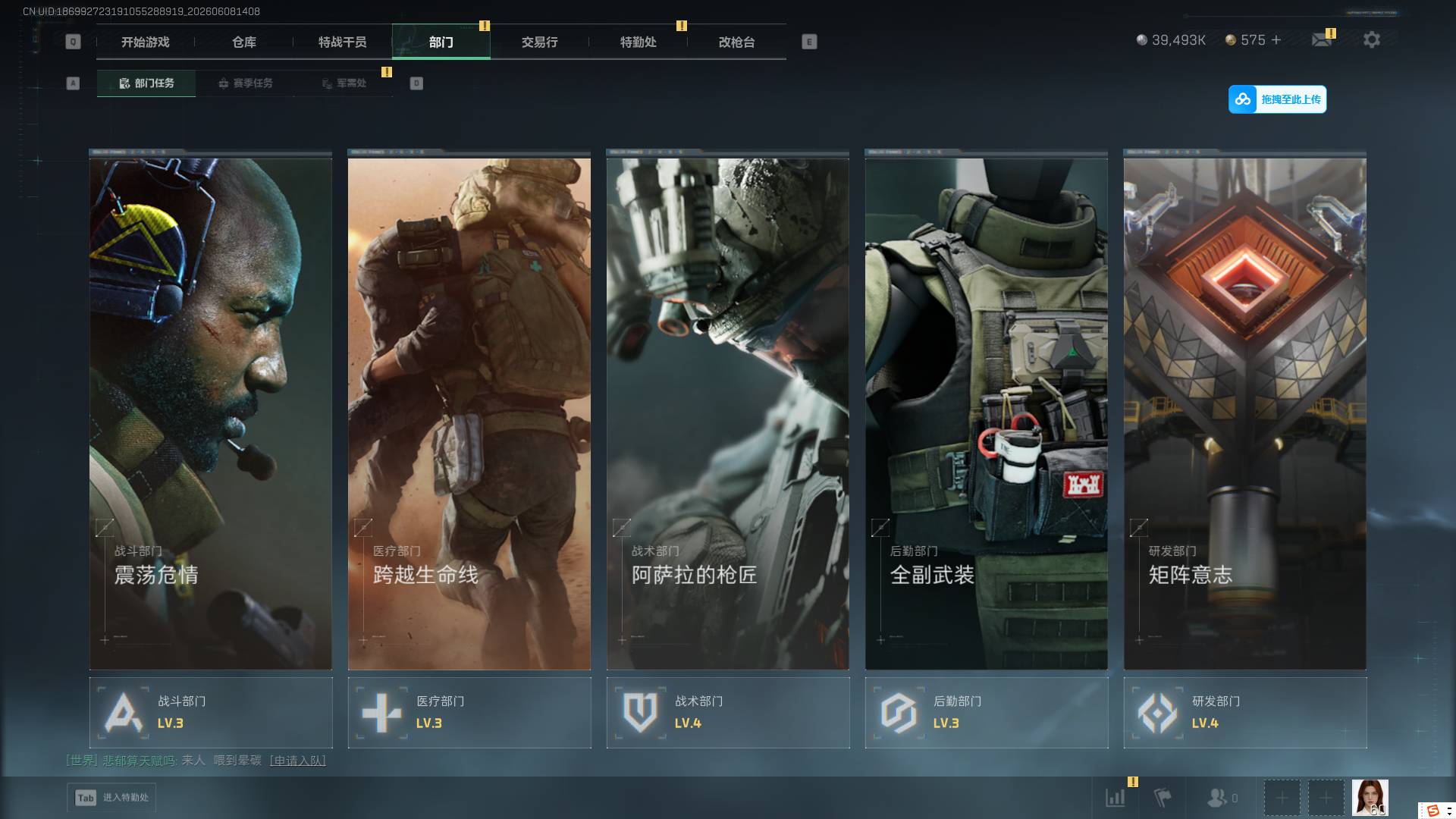The height and width of the screenshot is (819, 1456).
Task: Click the flag icon in bottom bar
Action: (1162, 798)
